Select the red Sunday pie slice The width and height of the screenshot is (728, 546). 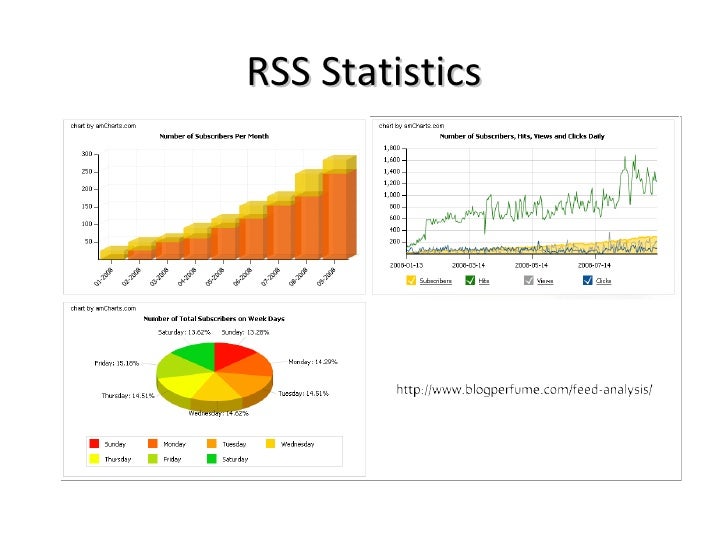(231, 355)
